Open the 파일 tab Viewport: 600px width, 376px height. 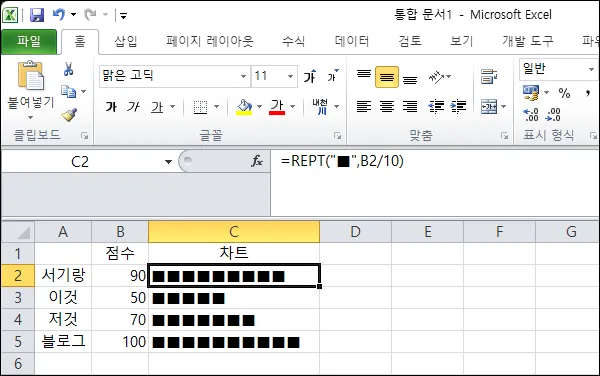pyautogui.click(x=29, y=41)
